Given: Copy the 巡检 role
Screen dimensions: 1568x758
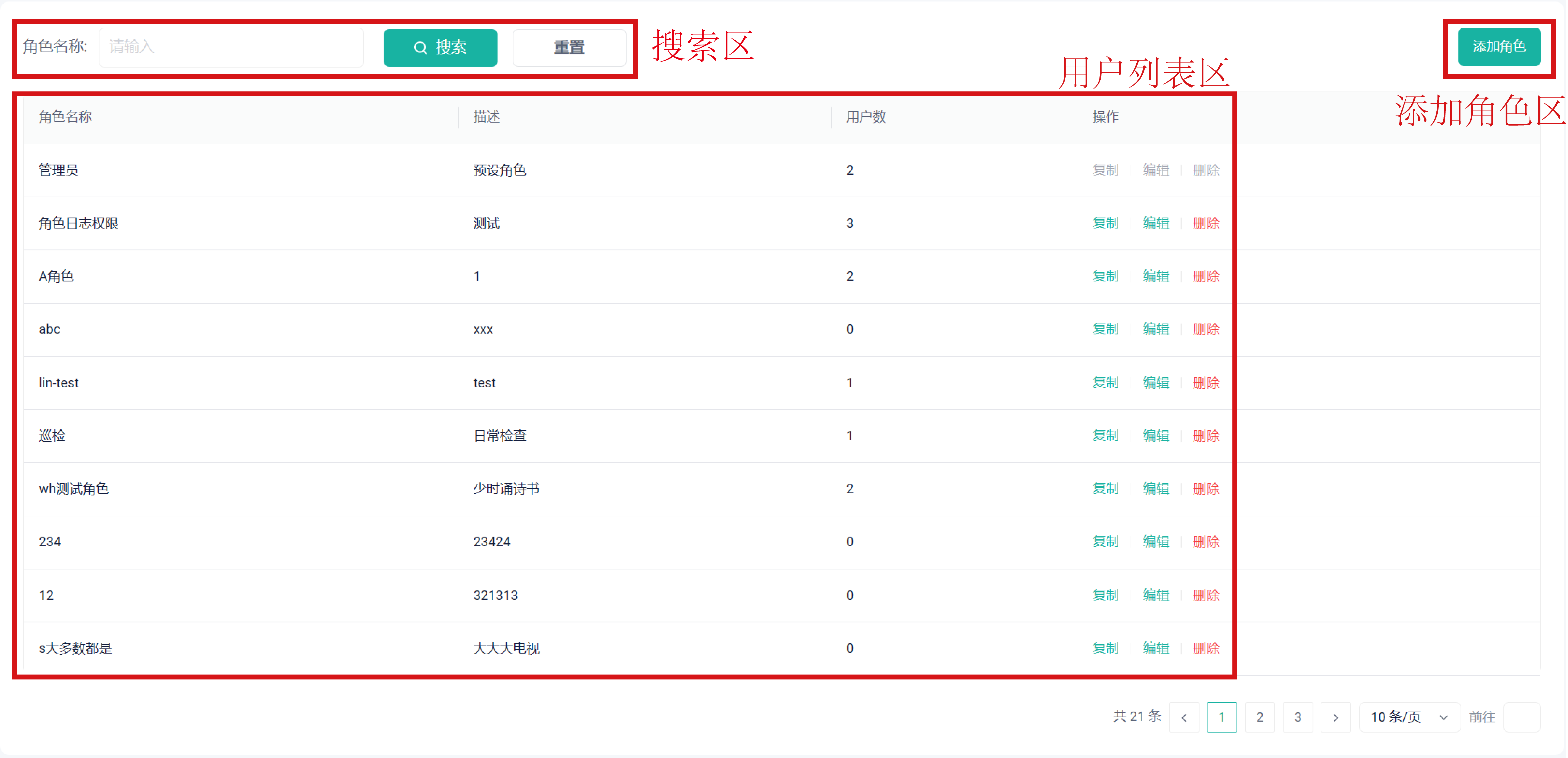Looking at the screenshot, I should tap(1105, 436).
